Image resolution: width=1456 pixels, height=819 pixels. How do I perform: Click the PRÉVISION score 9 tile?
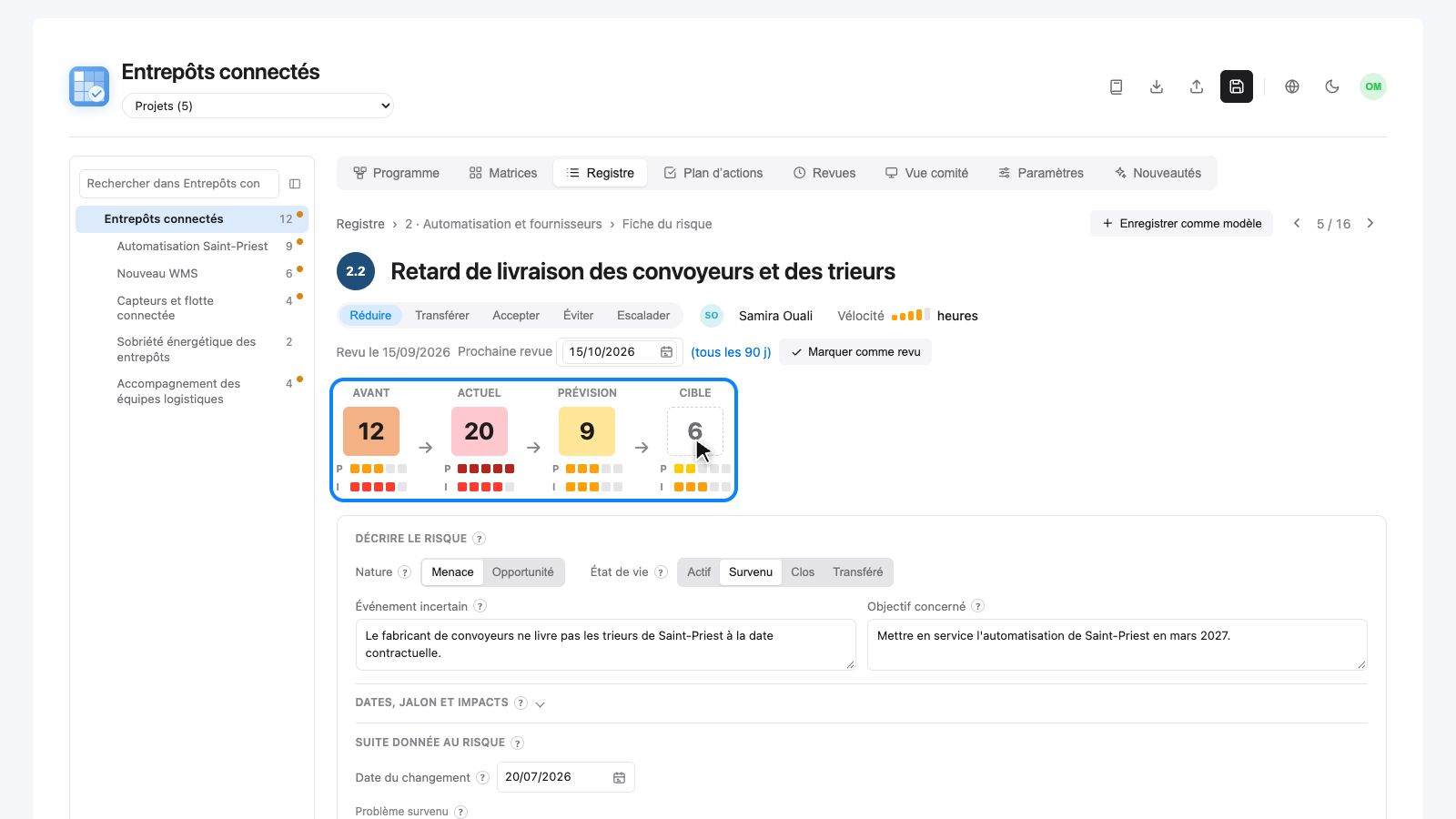tap(587, 431)
